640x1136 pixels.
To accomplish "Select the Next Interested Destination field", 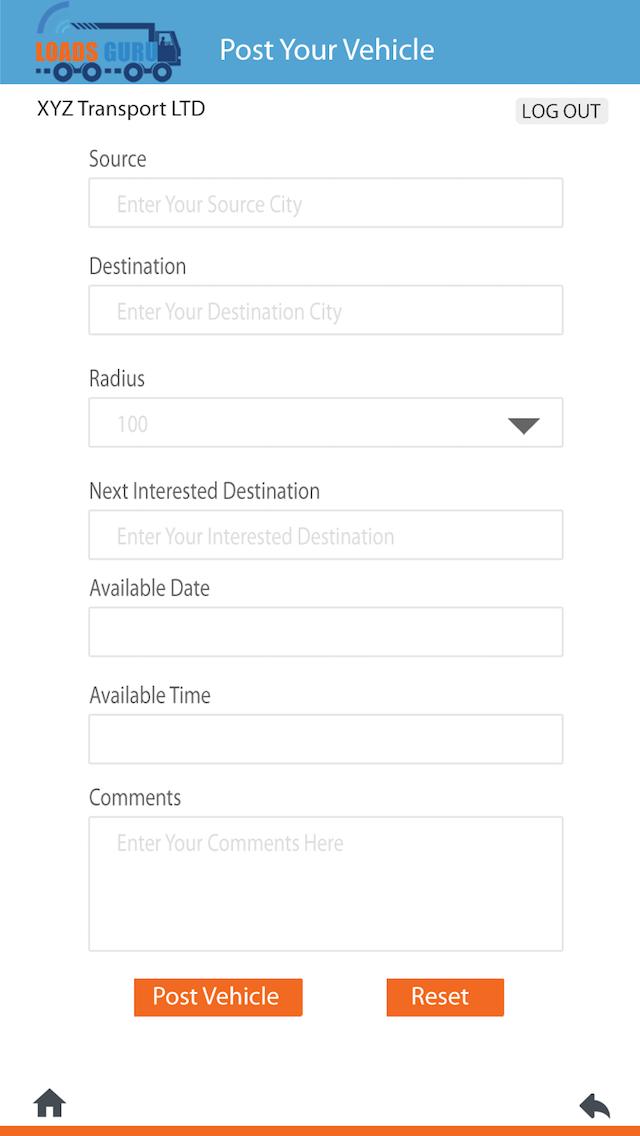I will point(325,536).
